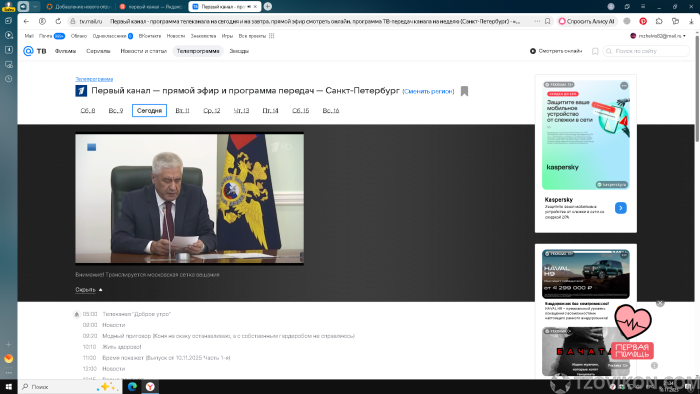Select the 'Вс, 9' date tab

(116, 110)
